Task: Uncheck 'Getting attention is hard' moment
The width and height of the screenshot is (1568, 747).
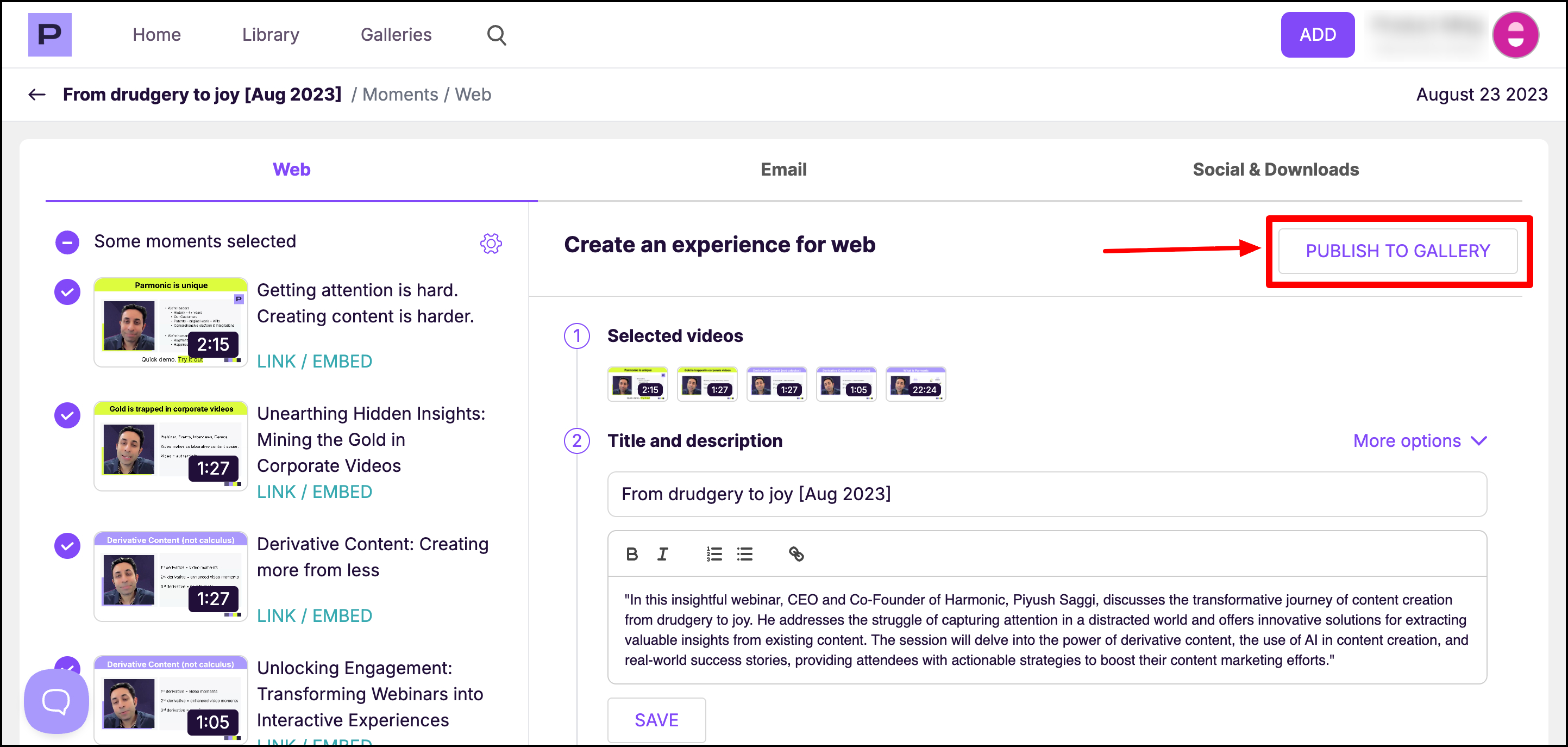Action: pos(67,292)
